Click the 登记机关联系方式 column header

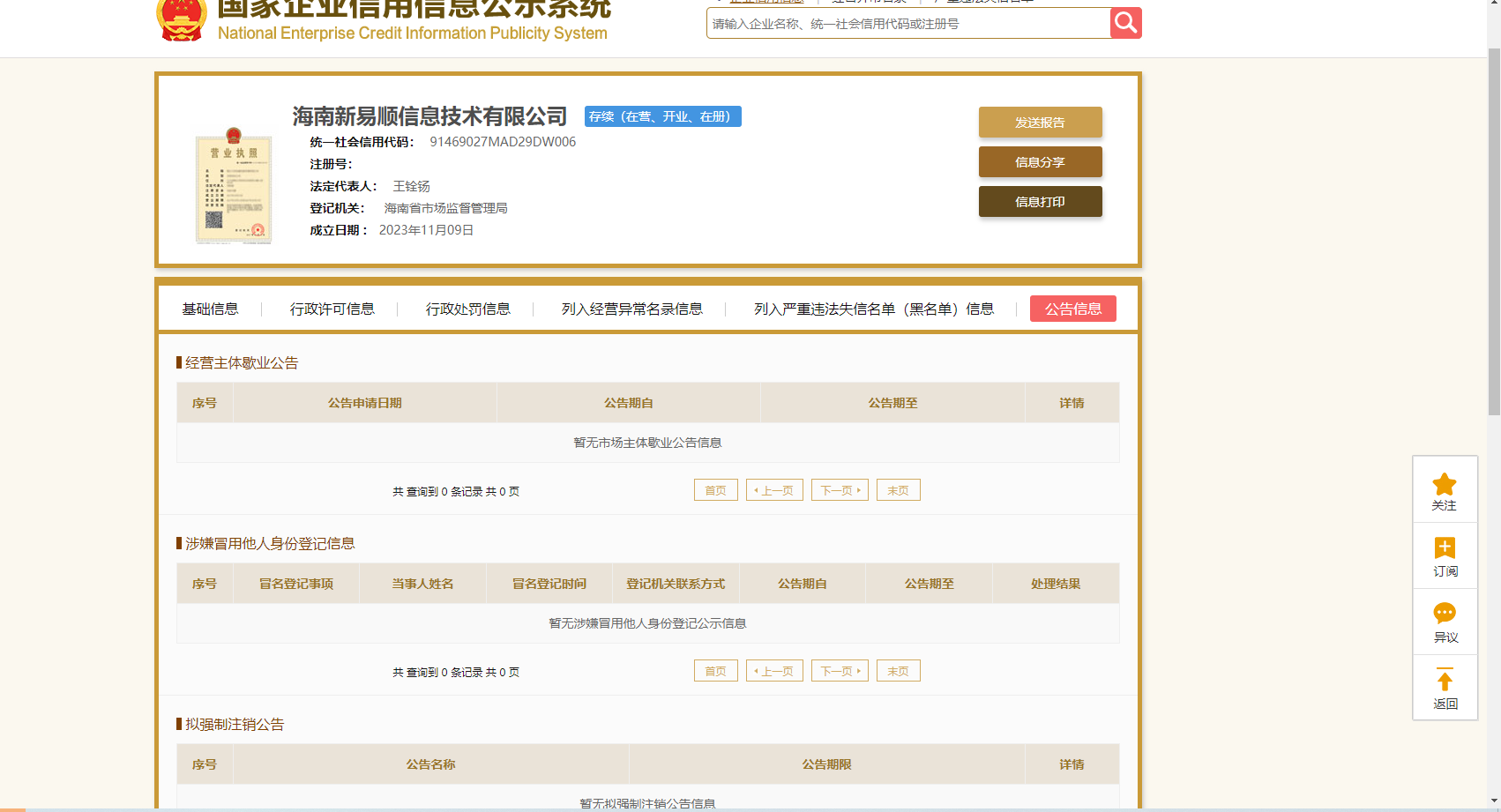click(x=676, y=584)
